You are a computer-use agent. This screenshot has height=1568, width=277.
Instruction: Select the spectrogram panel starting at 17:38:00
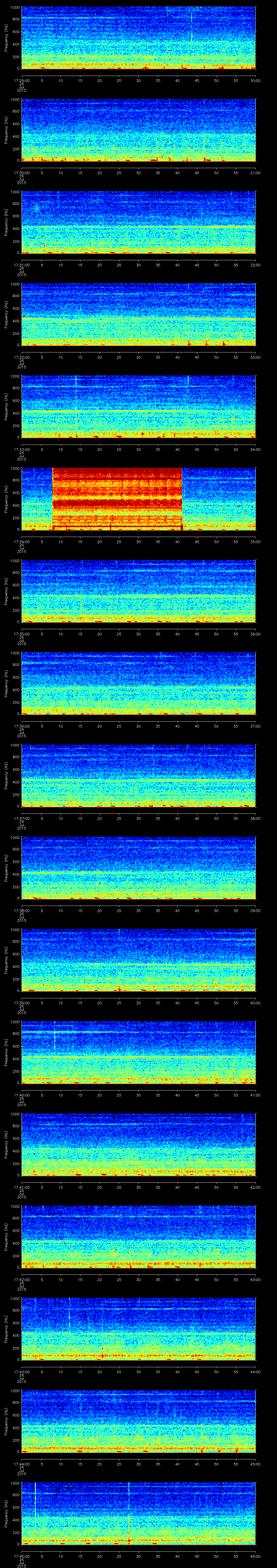coord(138,868)
